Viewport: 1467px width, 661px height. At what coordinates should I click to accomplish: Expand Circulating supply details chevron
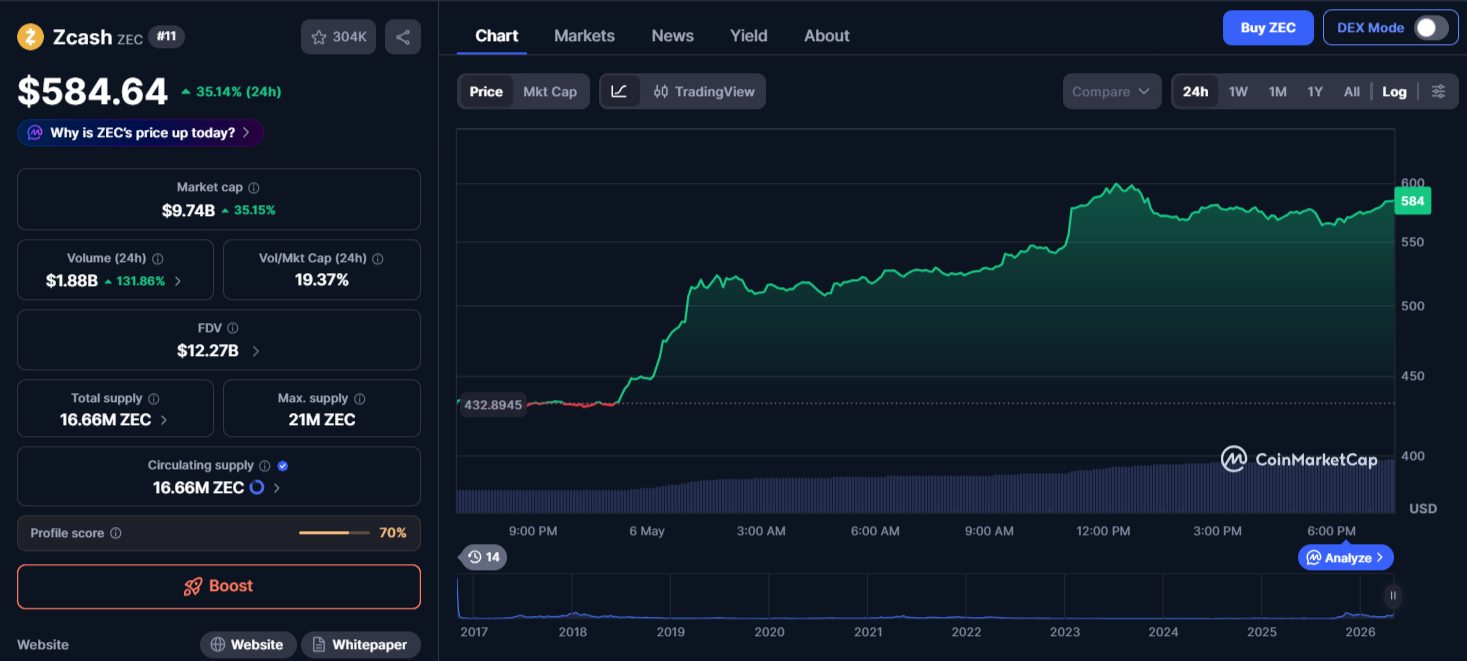point(277,488)
